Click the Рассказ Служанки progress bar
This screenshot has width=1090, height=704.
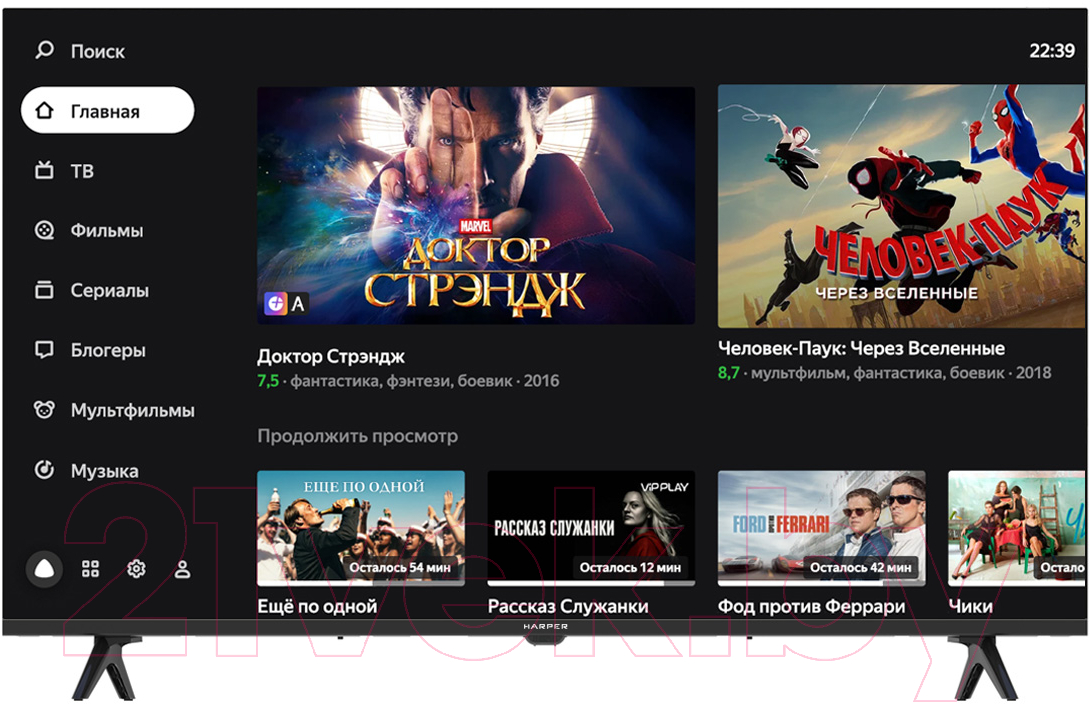coord(591,584)
